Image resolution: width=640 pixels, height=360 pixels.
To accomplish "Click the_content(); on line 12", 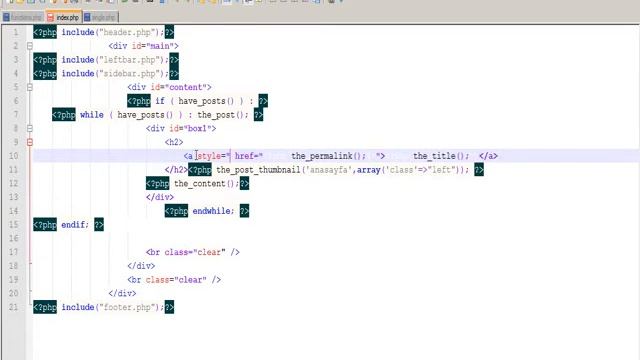I will [207, 184].
